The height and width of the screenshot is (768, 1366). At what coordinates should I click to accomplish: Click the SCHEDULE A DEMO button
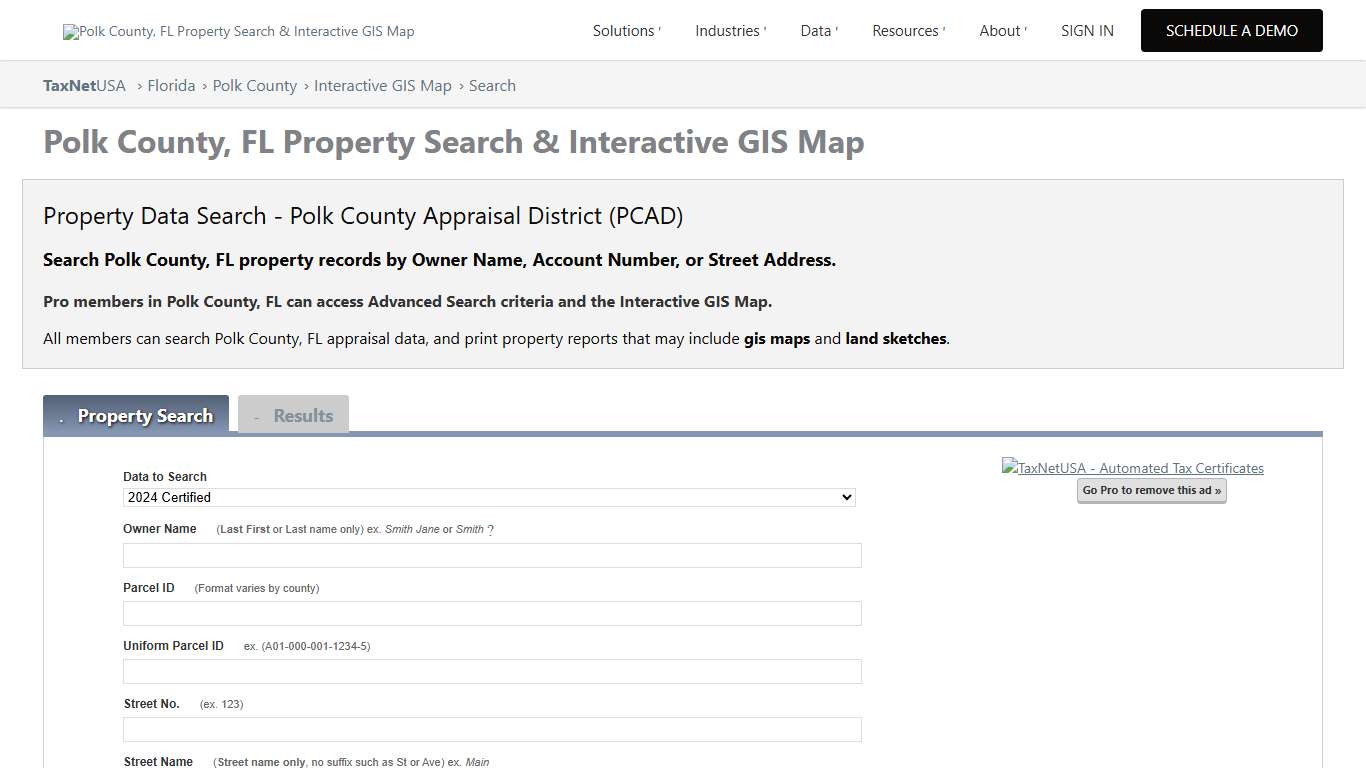(x=1231, y=30)
